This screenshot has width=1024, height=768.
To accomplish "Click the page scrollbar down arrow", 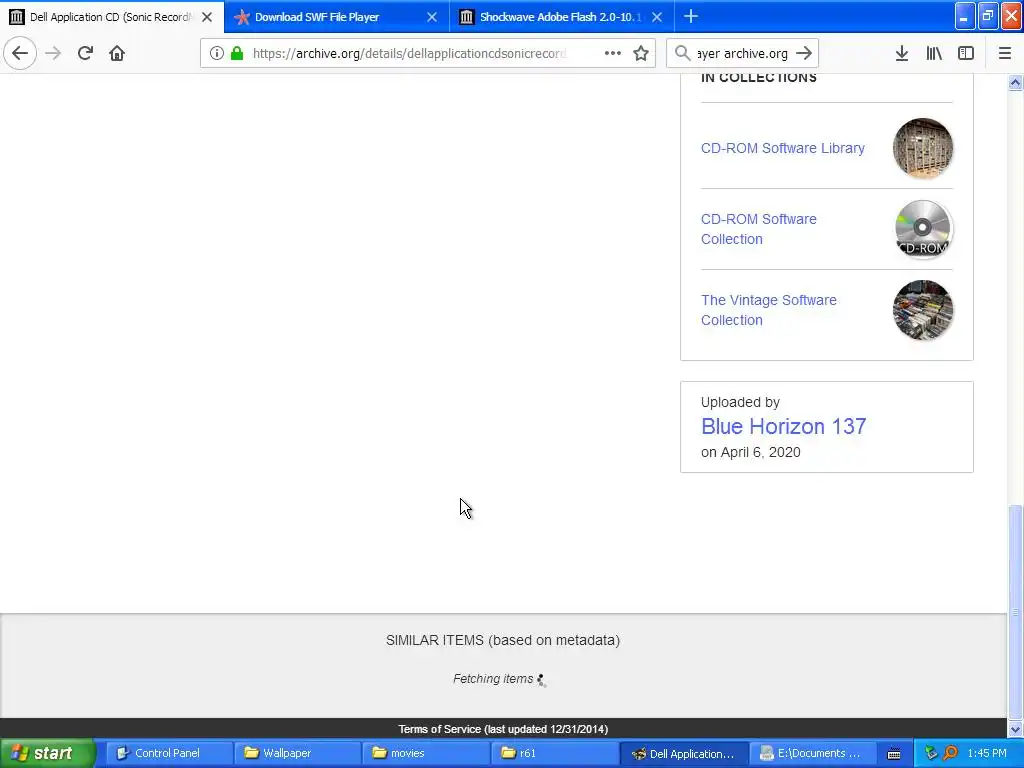I will coord(1015,729).
